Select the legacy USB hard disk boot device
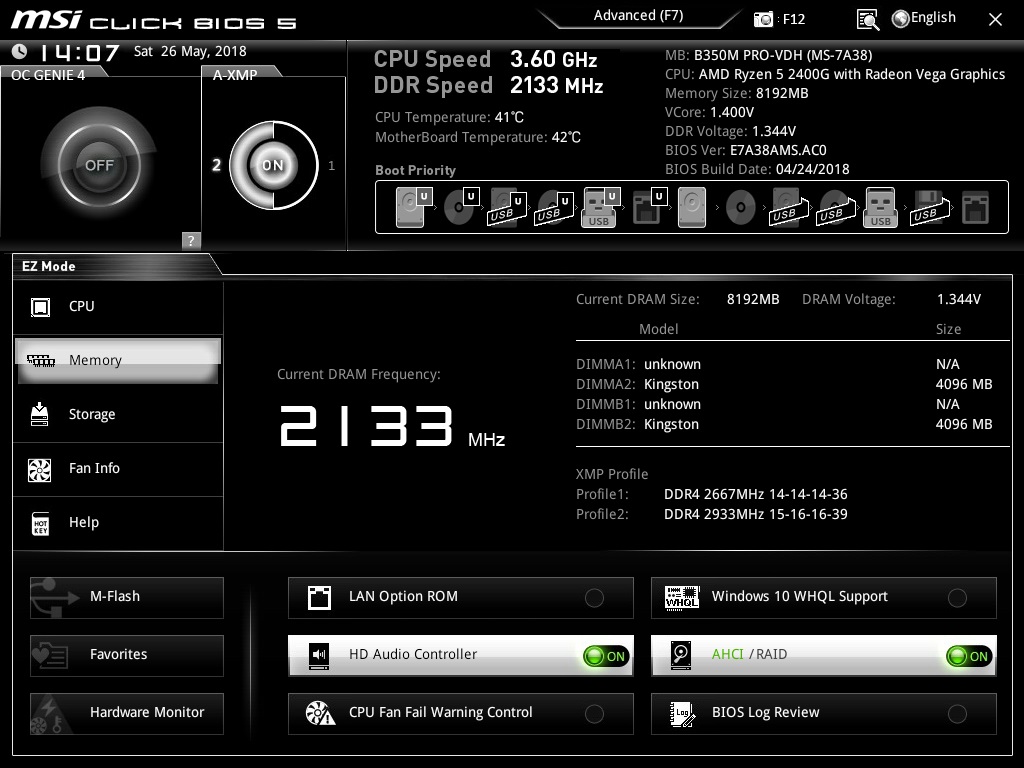Viewport: 1024px width, 768px height. pos(789,208)
